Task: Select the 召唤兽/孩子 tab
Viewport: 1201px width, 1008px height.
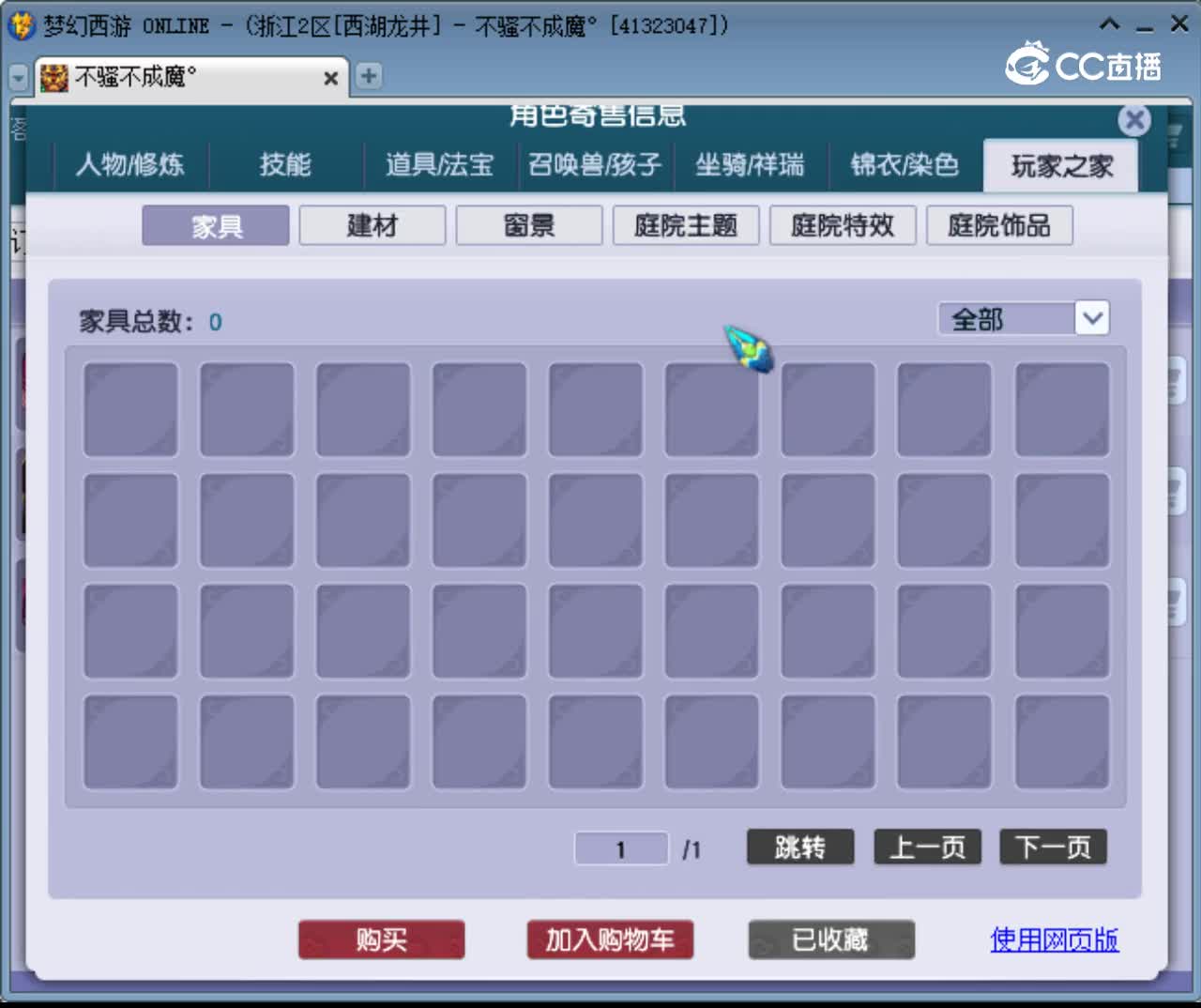Action: click(x=595, y=166)
